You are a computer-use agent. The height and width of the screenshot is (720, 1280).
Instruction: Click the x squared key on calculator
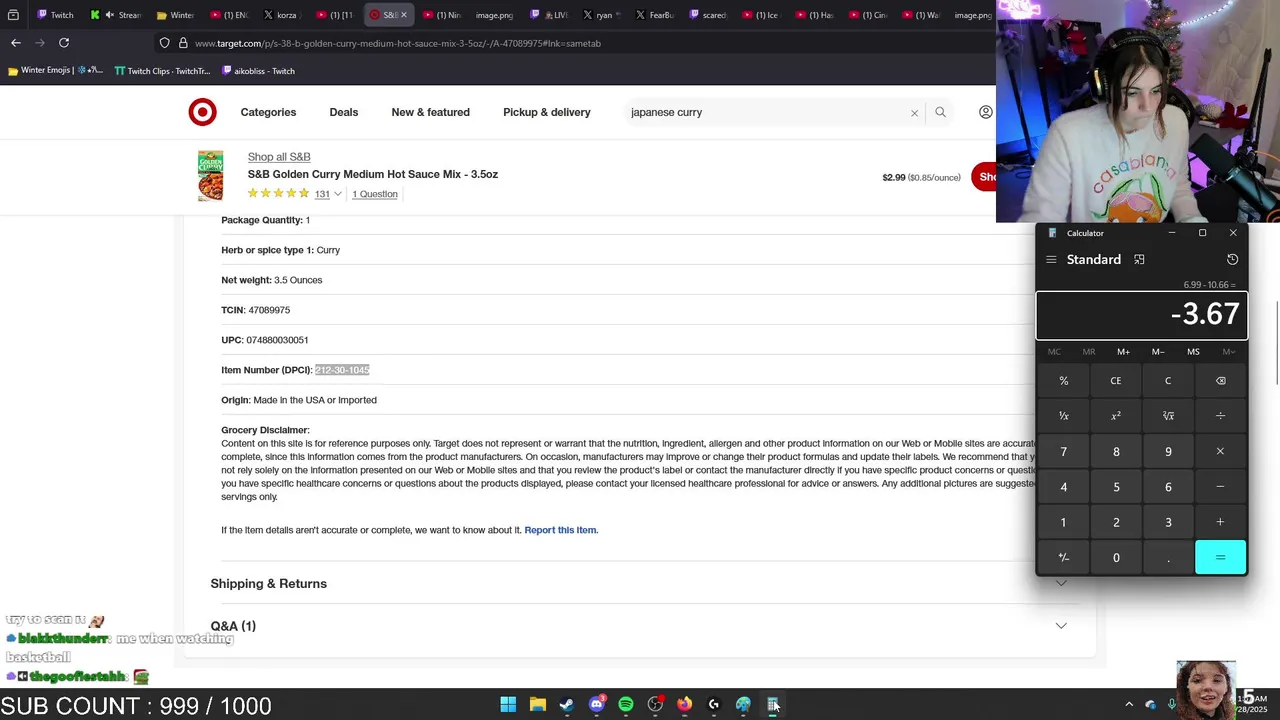coord(1116,416)
